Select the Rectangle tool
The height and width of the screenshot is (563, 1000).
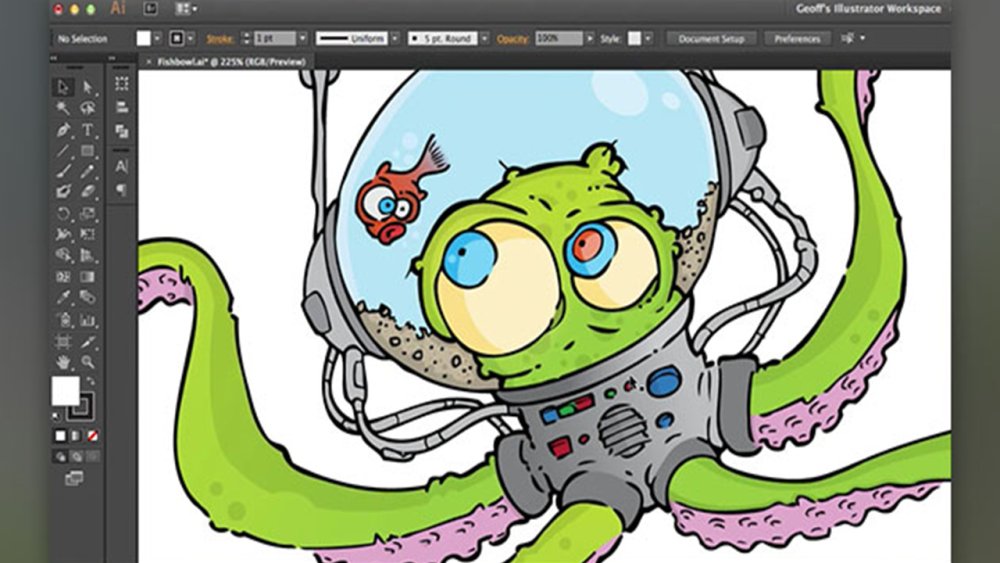pos(88,151)
